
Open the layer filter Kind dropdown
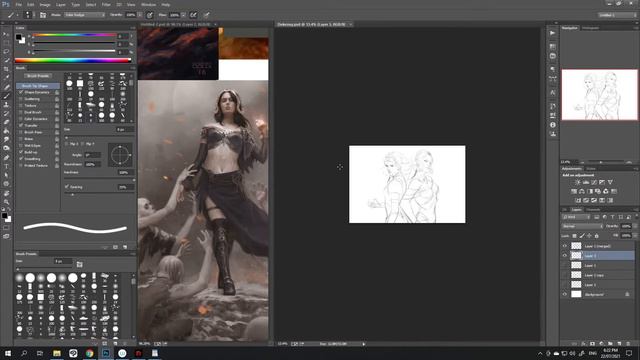tap(576, 217)
